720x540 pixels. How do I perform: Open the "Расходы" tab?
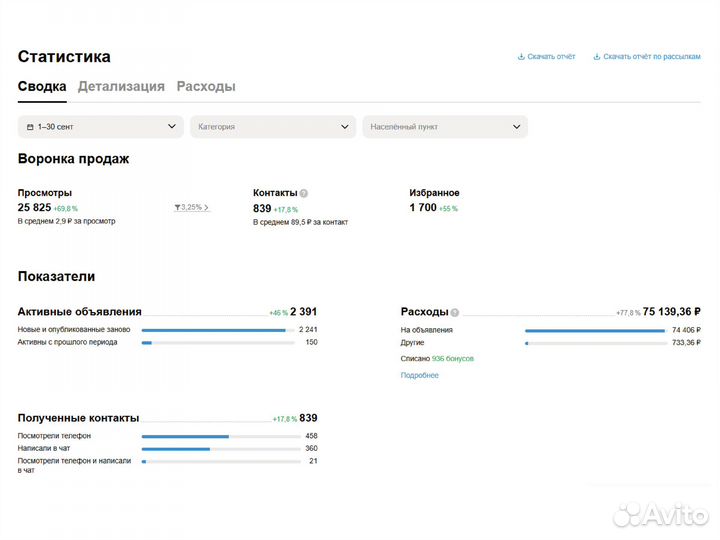point(206,86)
